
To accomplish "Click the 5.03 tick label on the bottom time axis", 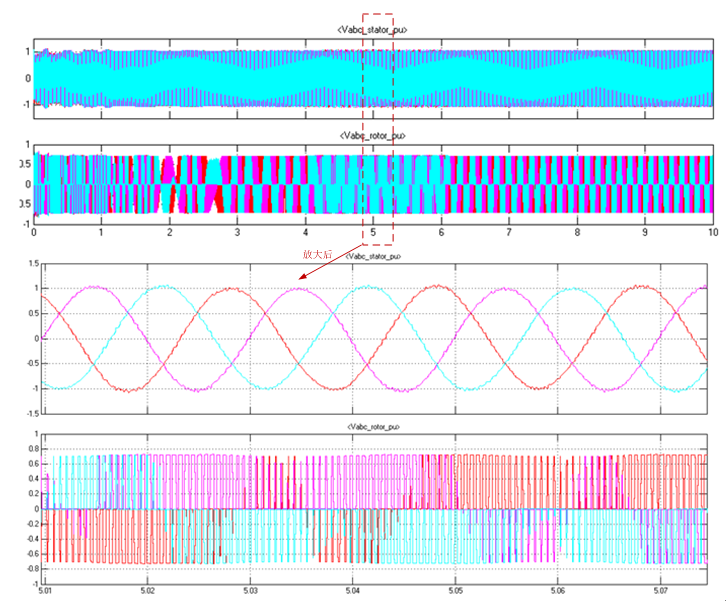I will coord(250,591).
